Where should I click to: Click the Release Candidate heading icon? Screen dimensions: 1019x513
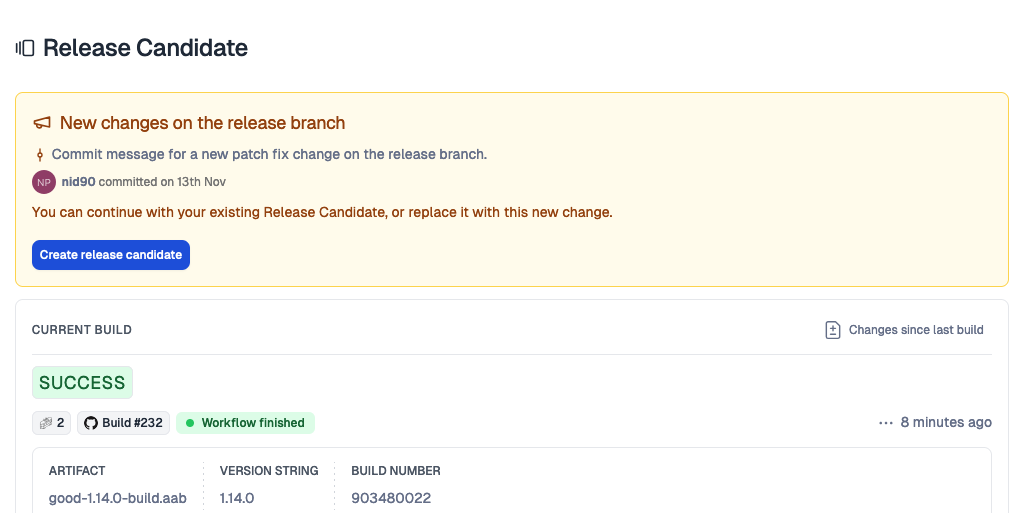click(x=25, y=48)
